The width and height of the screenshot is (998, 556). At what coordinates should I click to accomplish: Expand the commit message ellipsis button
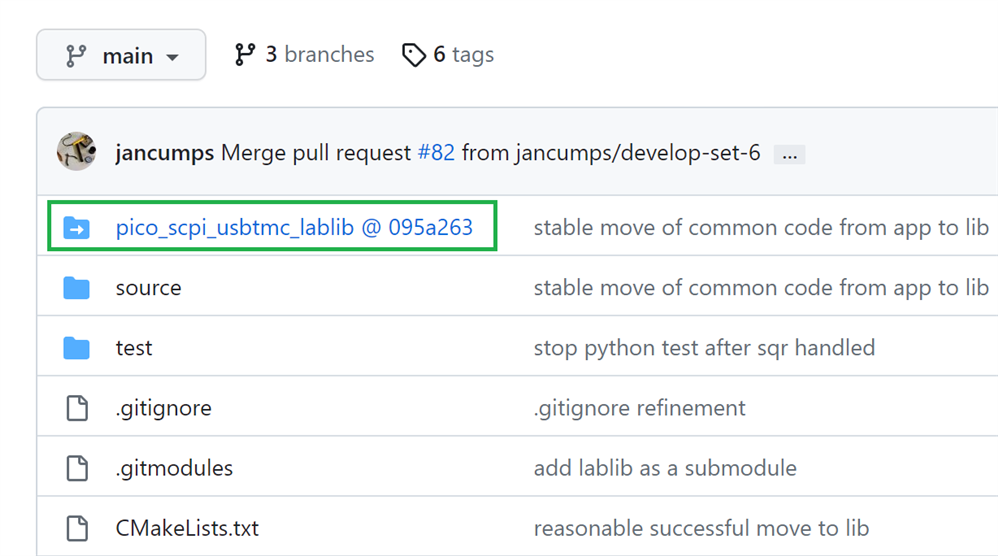pos(789,155)
